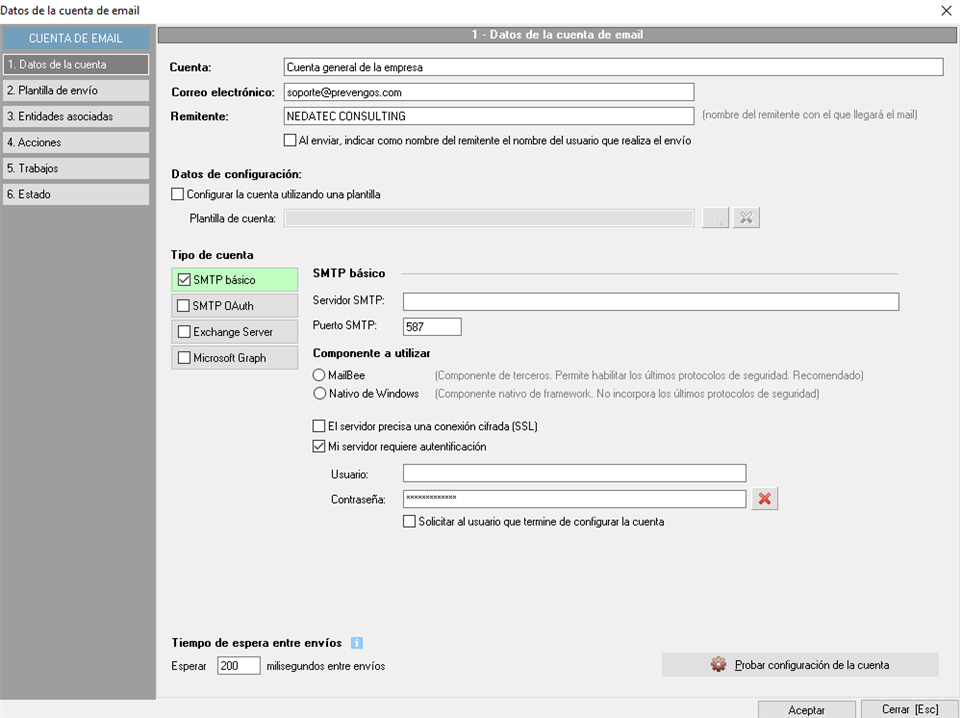Click the Aceptar button
Viewport: 960px width, 718px height.
(806, 709)
